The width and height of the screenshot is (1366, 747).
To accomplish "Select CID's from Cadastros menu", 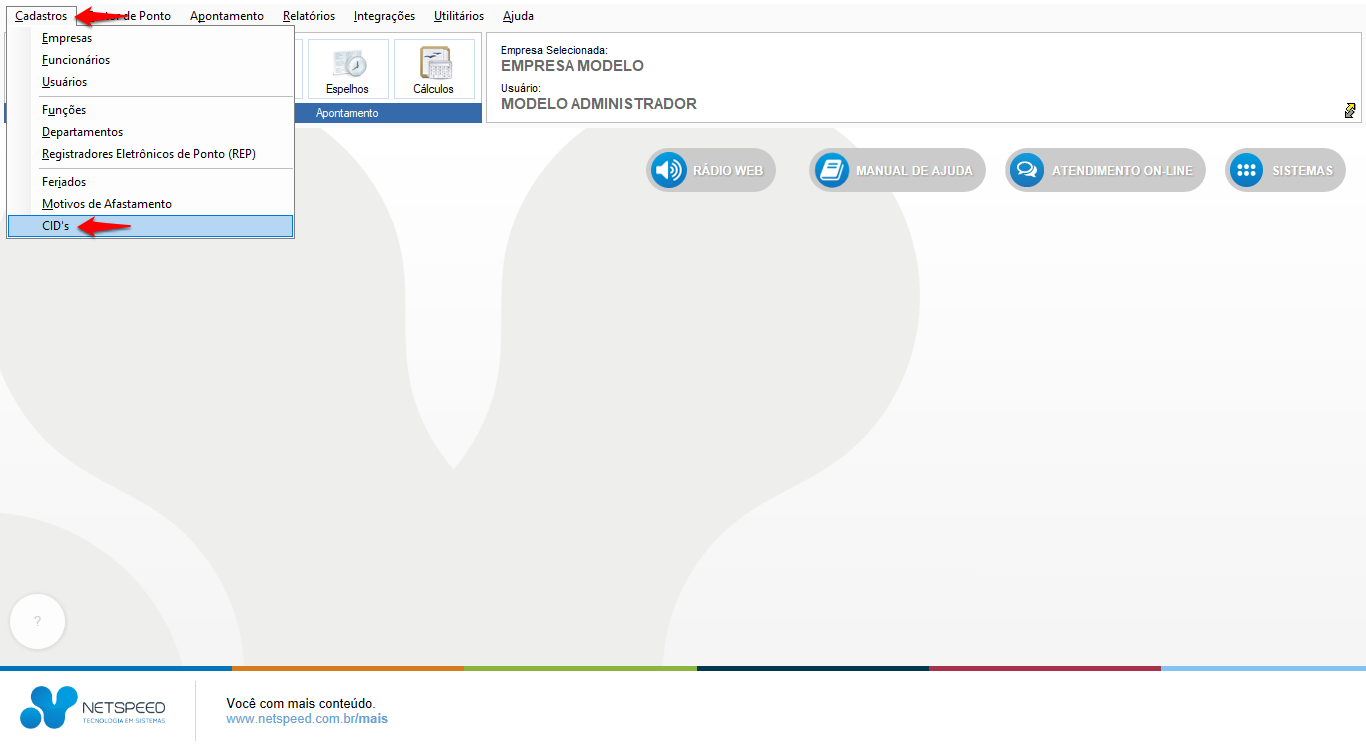I will [56, 227].
